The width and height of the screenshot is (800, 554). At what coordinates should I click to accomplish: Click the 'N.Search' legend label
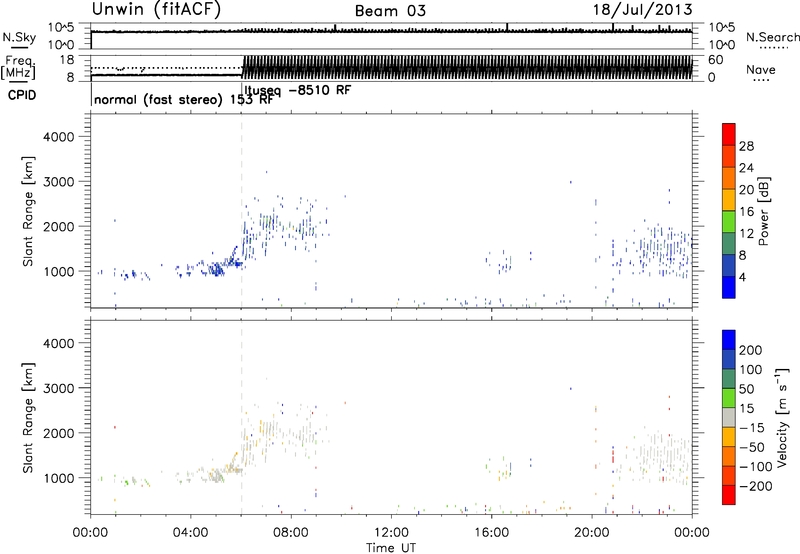[773, 37]
